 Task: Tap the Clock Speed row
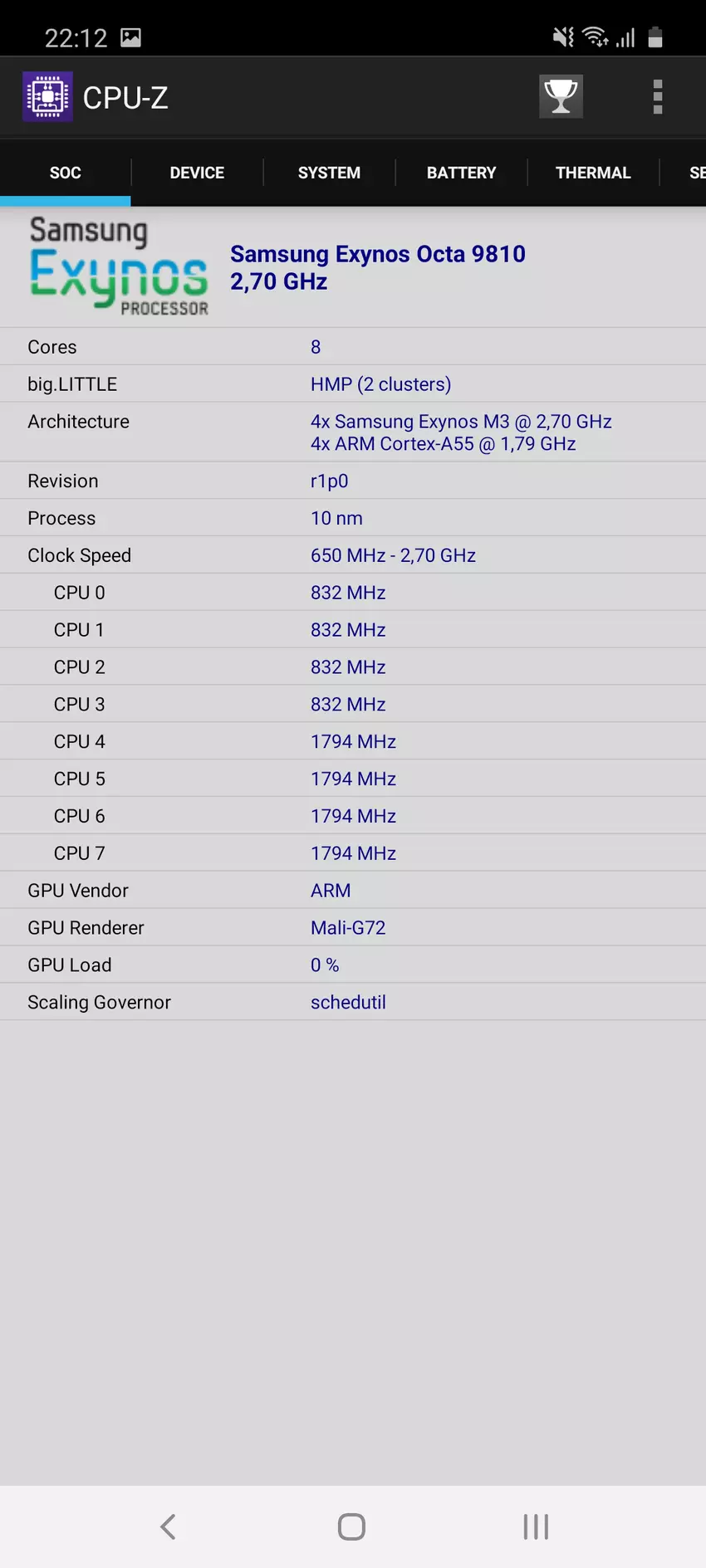click(x=353, y=555)
